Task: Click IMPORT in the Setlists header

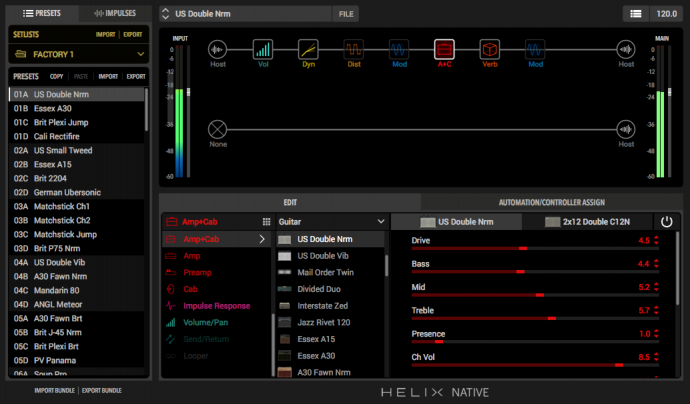Action: pos(106,34)
